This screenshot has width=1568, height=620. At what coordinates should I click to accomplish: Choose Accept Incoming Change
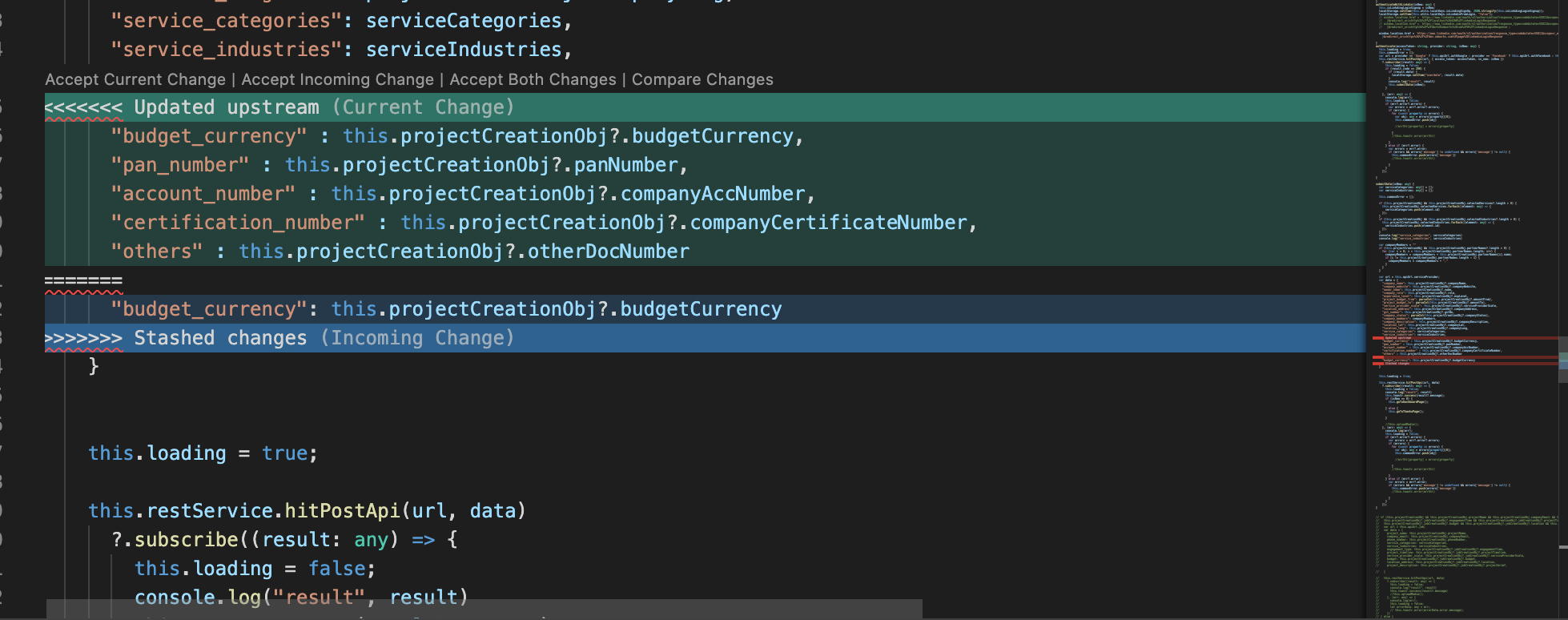click(337, 79)
